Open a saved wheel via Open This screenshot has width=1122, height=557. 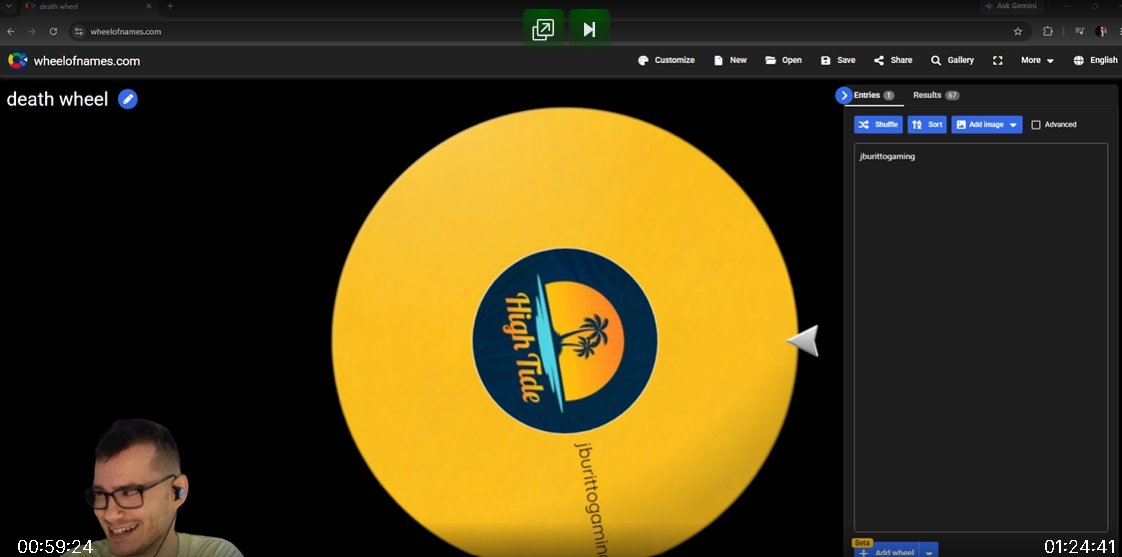pos(784,60)
